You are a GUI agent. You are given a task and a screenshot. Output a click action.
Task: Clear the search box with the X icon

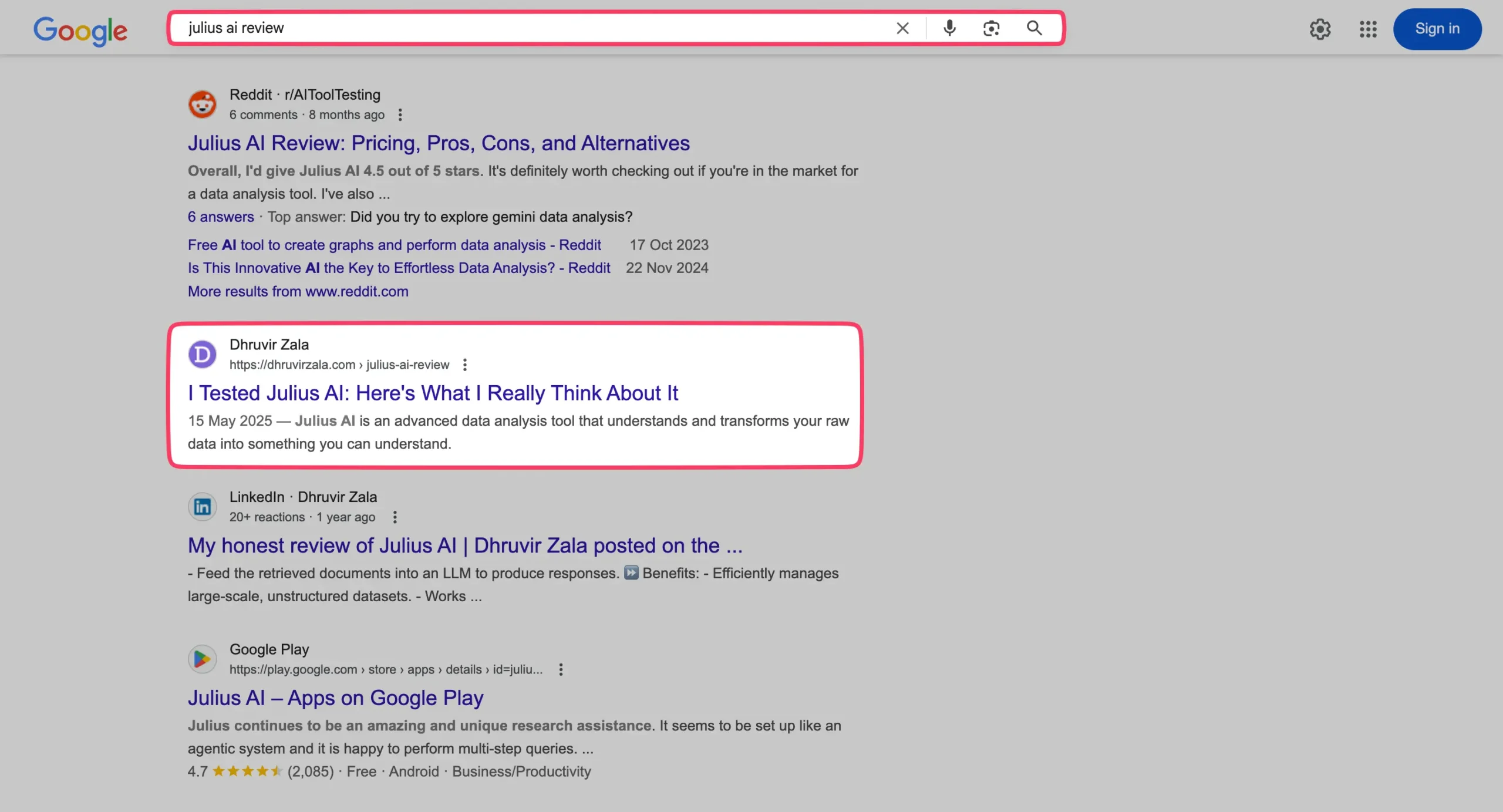pos(902,28)
